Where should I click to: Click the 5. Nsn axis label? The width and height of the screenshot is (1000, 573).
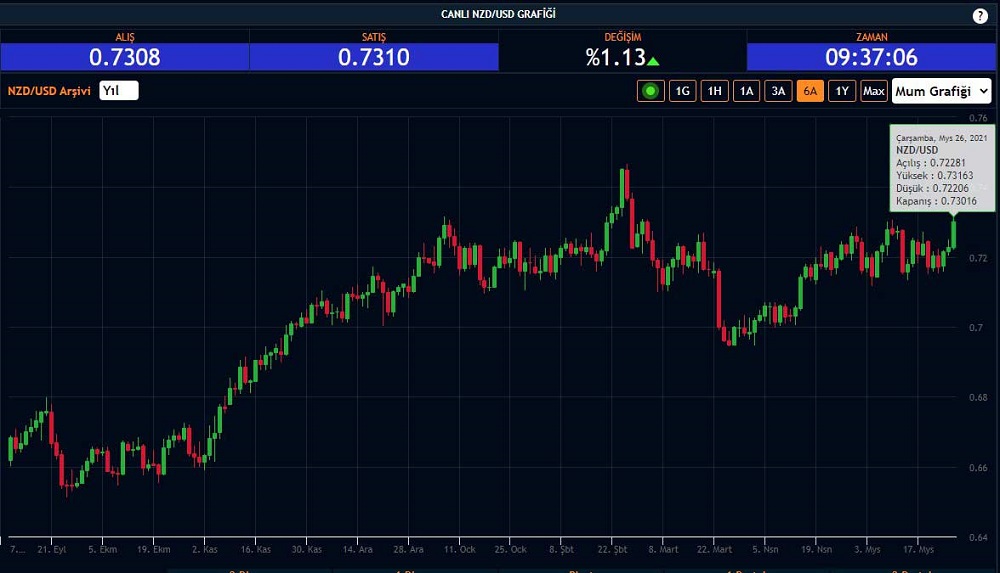click(x=765, y=549)
